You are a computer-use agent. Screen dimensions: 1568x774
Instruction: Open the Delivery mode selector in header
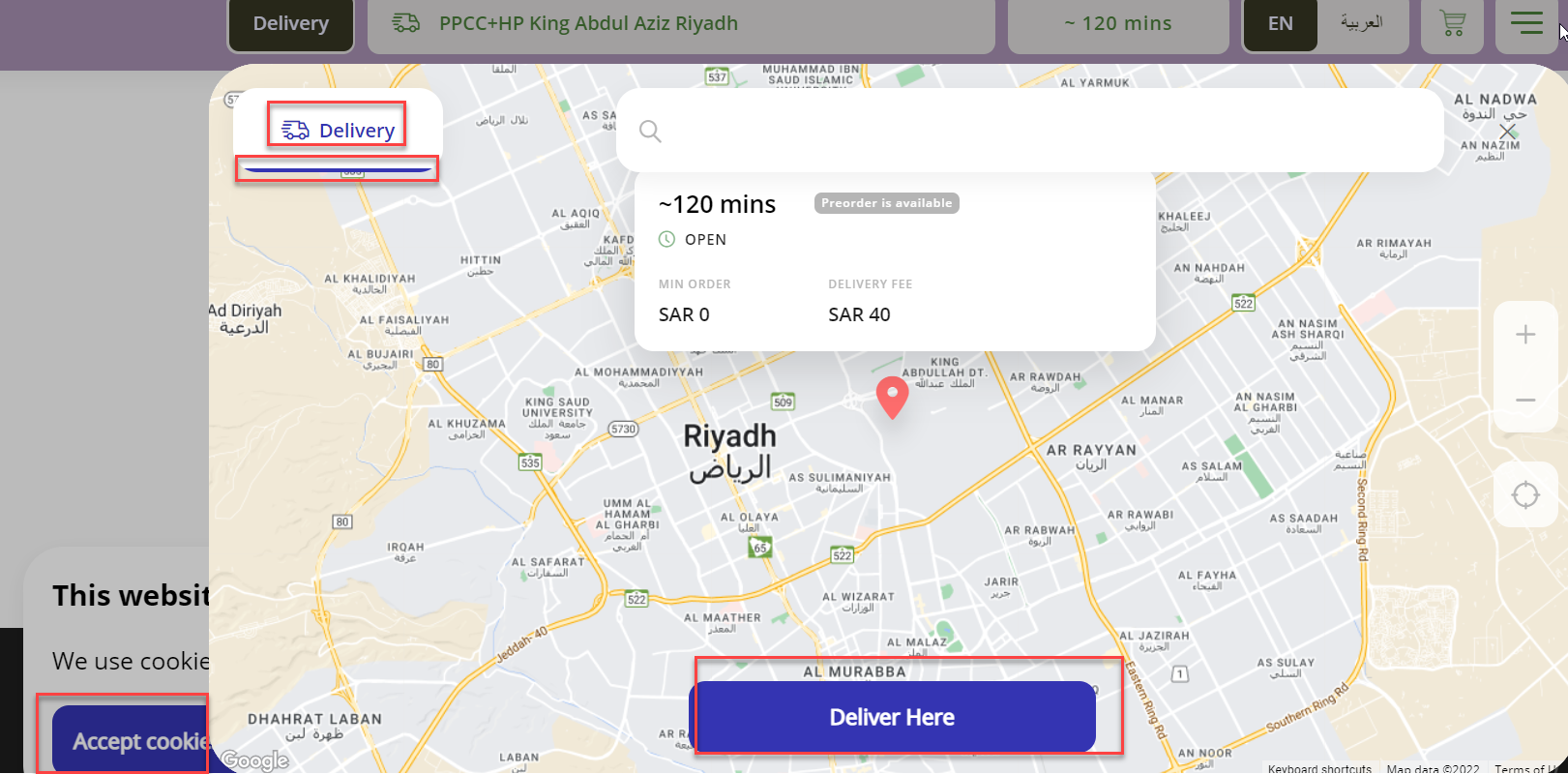click(x=290, y=23)
